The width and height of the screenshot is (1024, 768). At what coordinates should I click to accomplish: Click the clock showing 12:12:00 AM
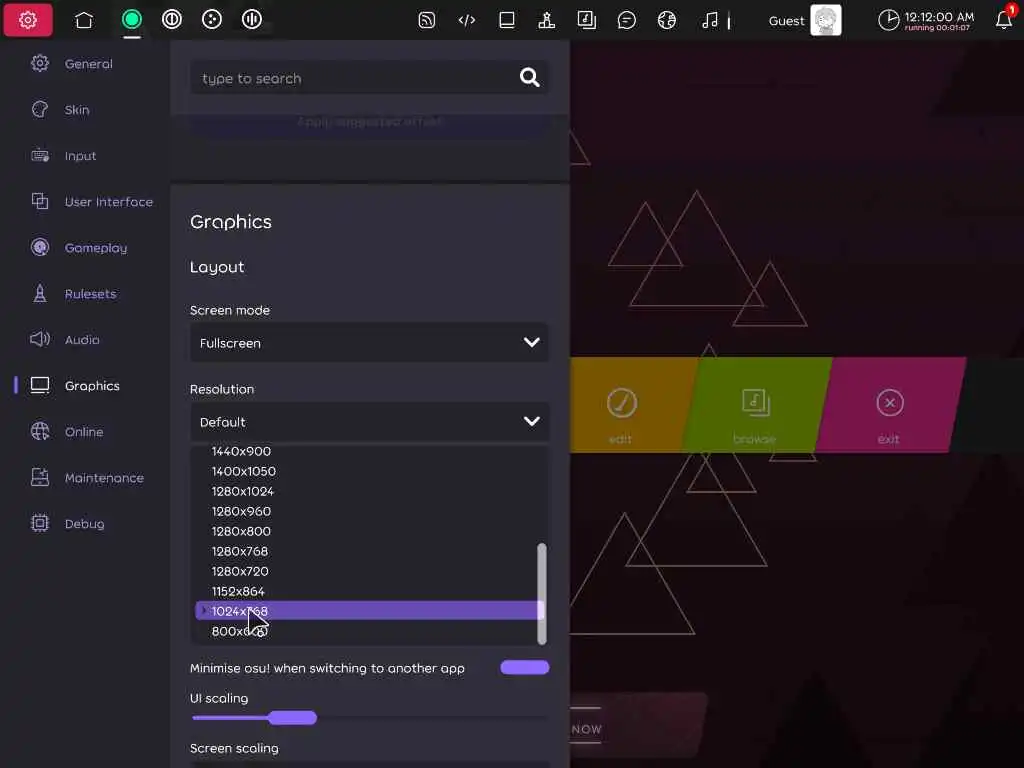926,20
